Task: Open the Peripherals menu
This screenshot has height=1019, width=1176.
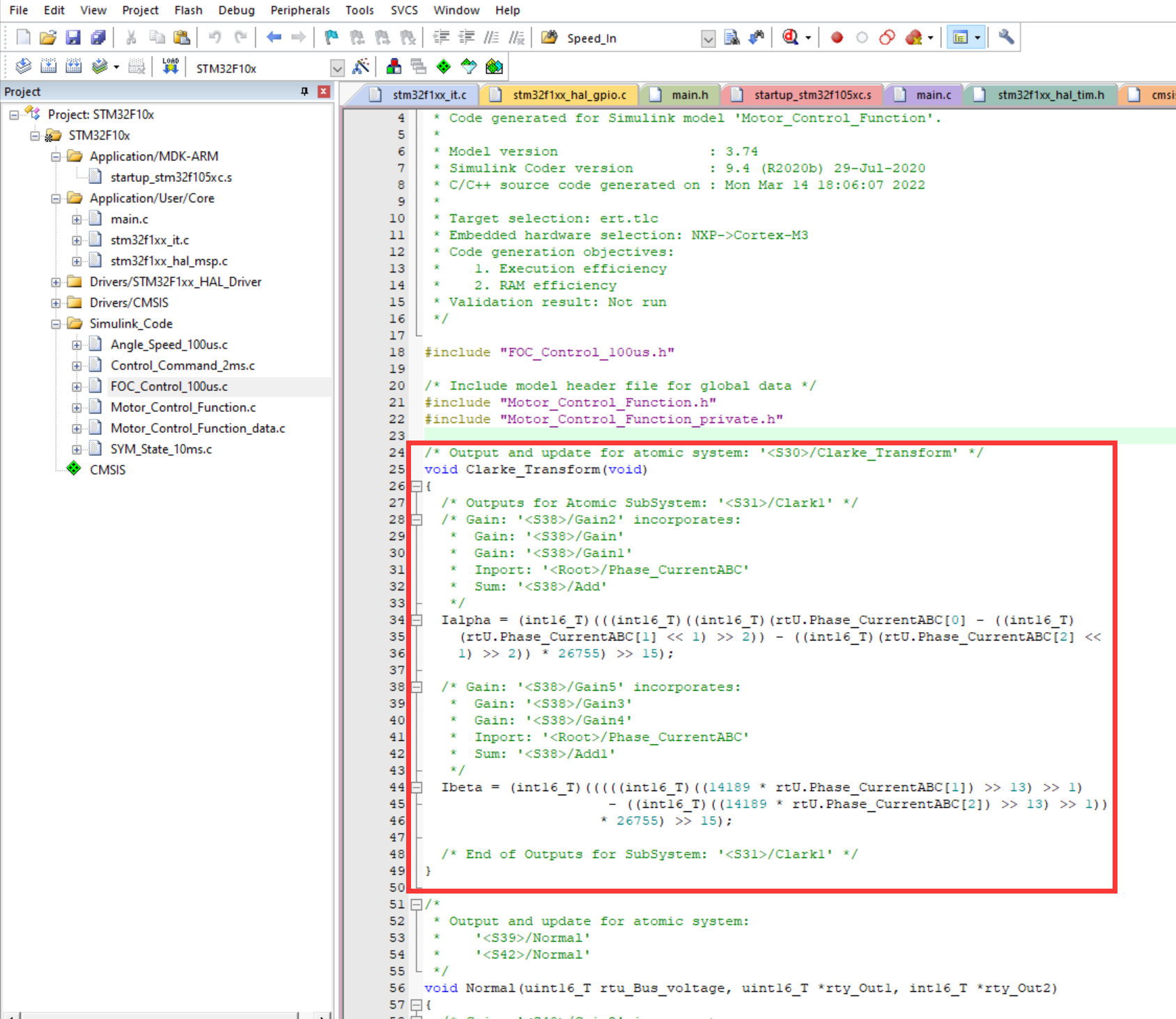Action: (300, 10)
